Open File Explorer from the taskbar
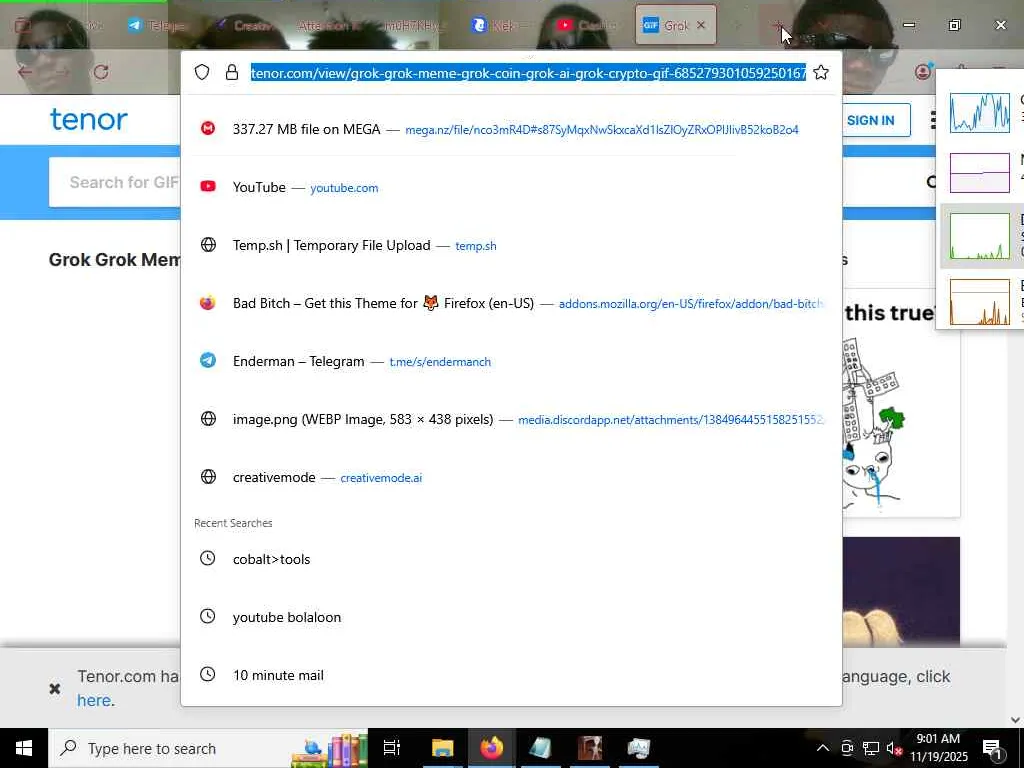Viewport: 1024px width, 768px height. click(x=442, y=748)
